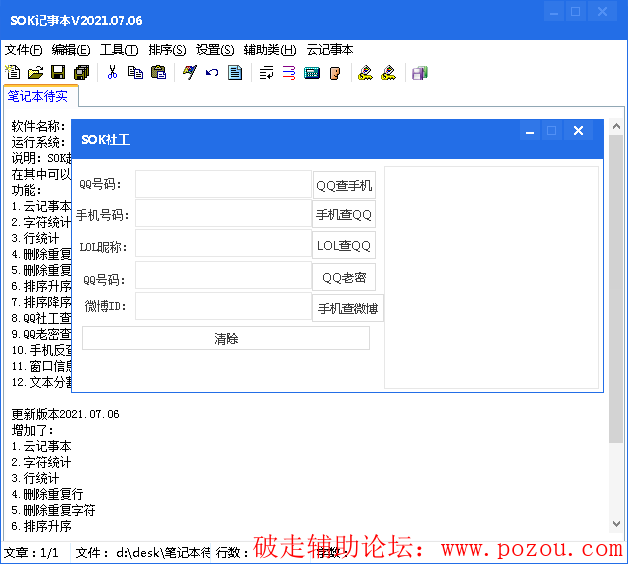Click the line 6.排序升序 near the bottom
The width and height of the screenshot is (628, 564).
(x=41, y=526)
